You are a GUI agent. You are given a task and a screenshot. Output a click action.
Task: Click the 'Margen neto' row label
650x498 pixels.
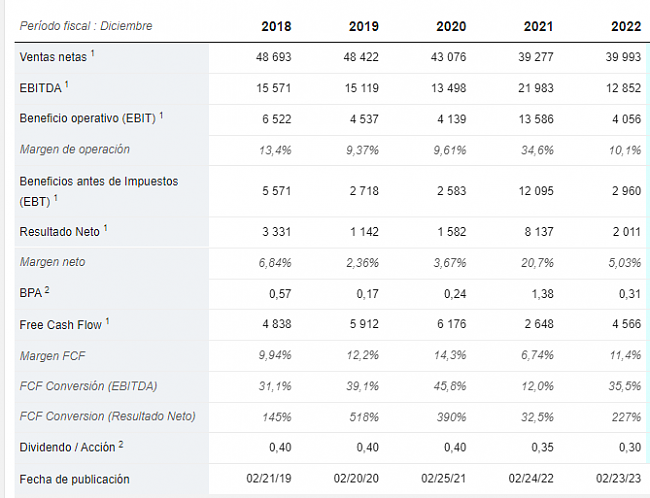(52, 262)
